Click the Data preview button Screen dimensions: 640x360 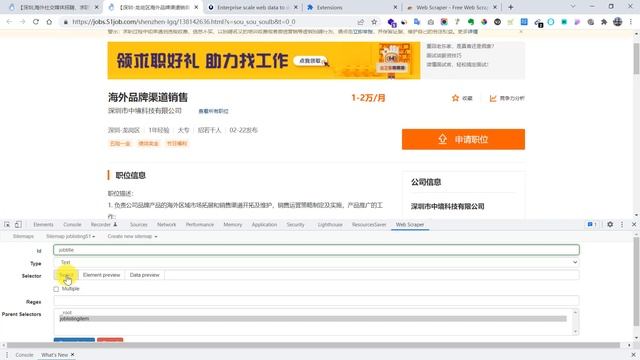click(x=144, y=275)
